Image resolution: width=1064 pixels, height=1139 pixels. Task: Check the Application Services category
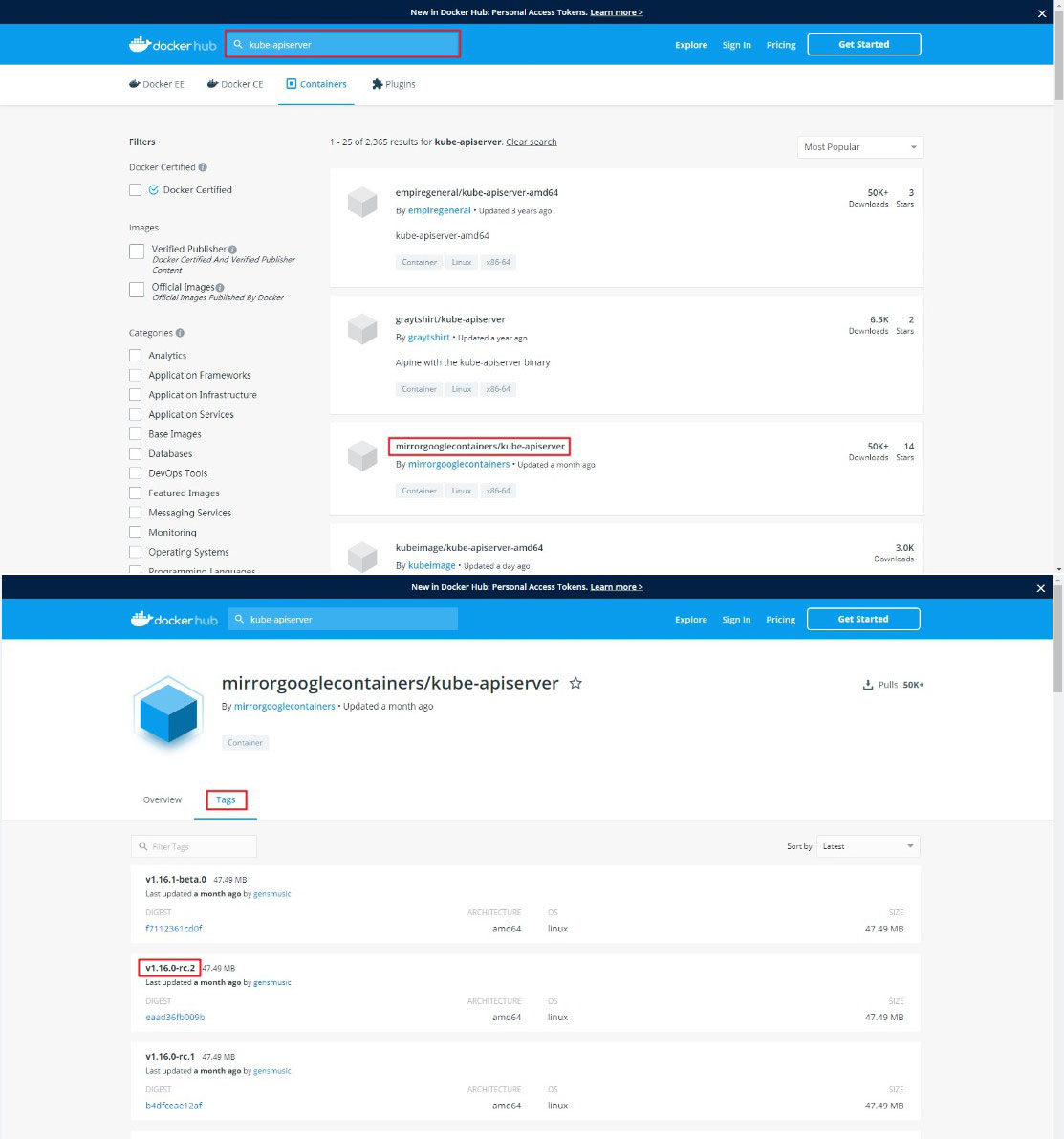pyautogui.click(x=135, y=414)
